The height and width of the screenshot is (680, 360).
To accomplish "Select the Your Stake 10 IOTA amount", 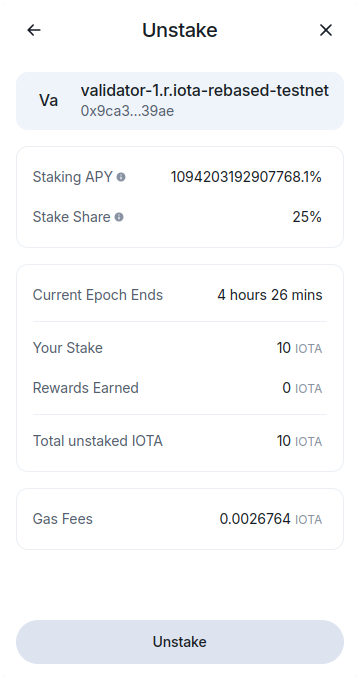I will (x=299, y=348).
